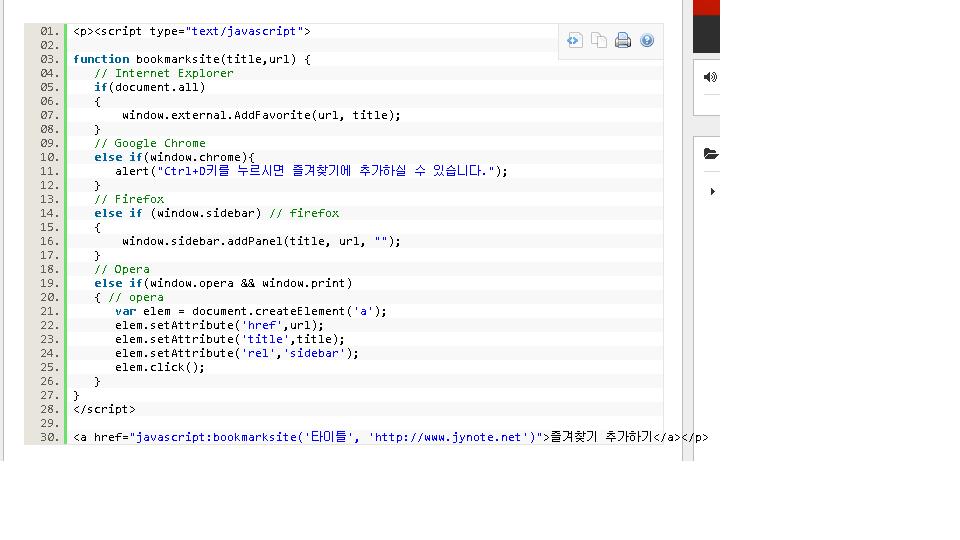Click the print icon in code toolbar
The width and height of the screenshot is (960, 540).
(623, 40)
